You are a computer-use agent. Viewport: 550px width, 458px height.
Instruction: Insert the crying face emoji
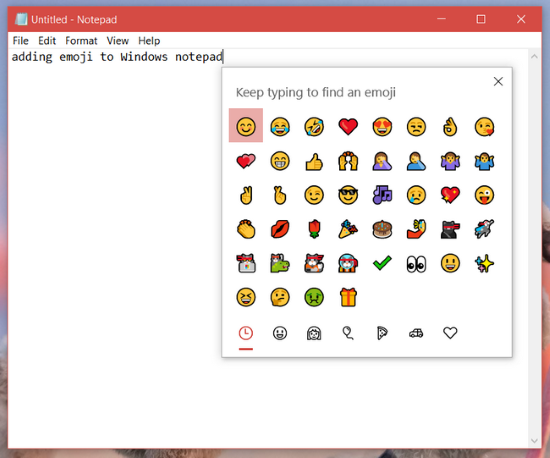pyautogui.click(x=416, y=195)
